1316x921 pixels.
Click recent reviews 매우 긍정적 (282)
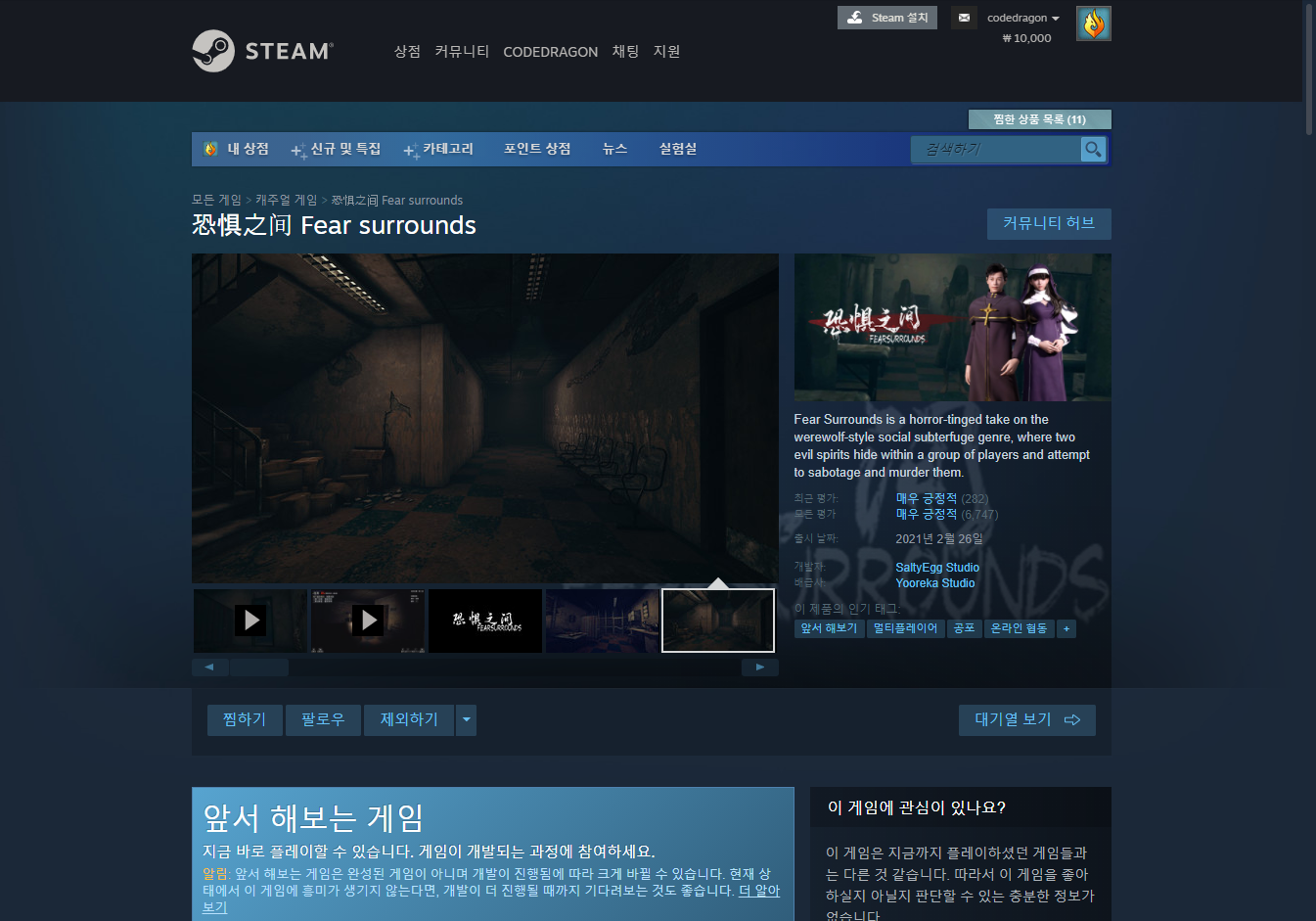(x=941, y=499)
